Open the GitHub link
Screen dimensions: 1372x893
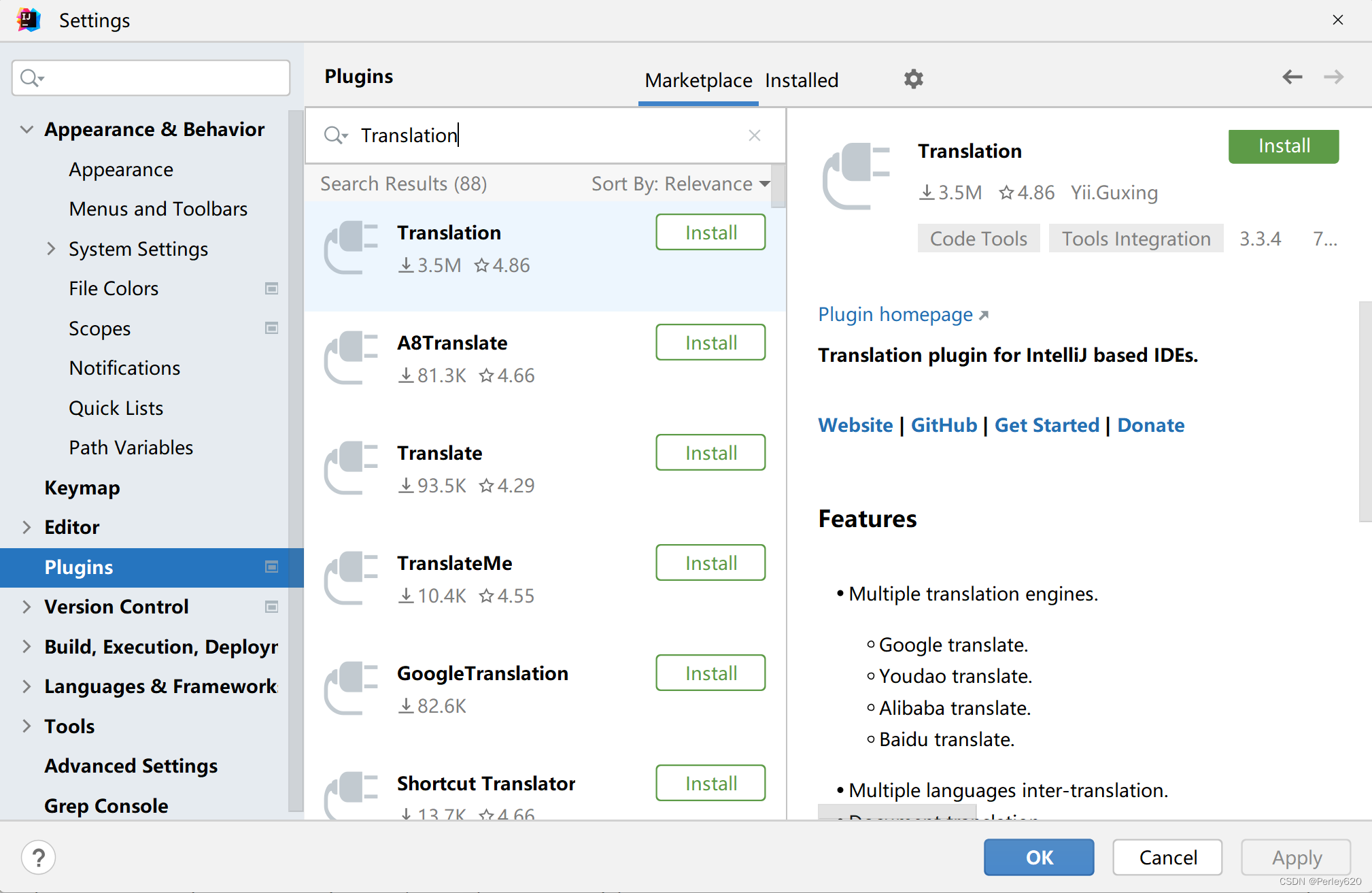[x=944, y=425]
